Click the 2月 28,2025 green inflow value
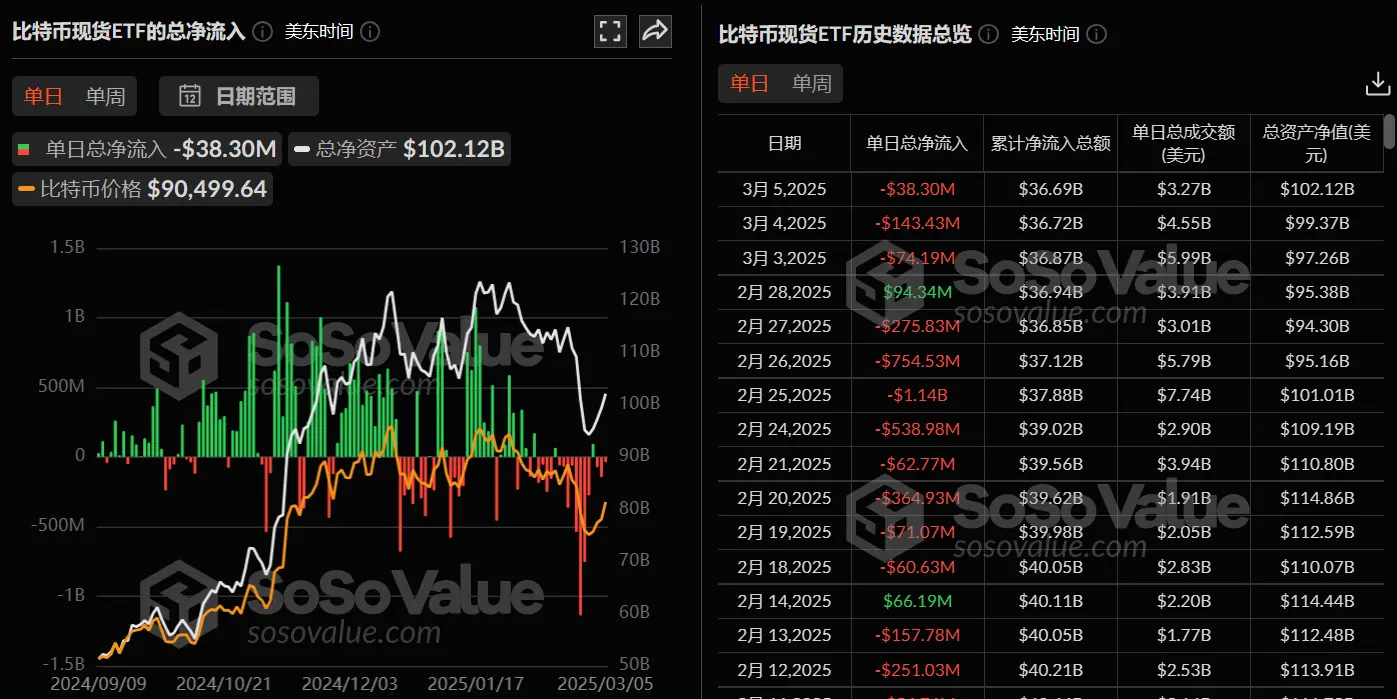The image size is (1397, 699). click(x=916, y=291)
